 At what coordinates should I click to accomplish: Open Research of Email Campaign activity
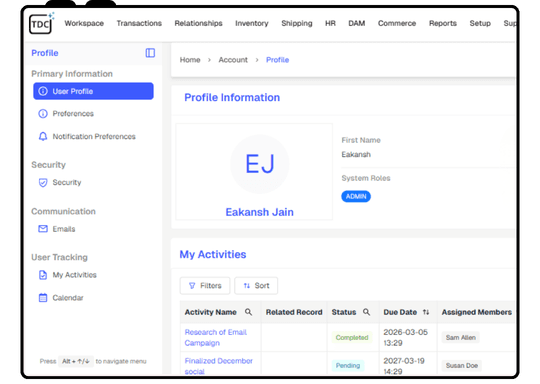216,338
